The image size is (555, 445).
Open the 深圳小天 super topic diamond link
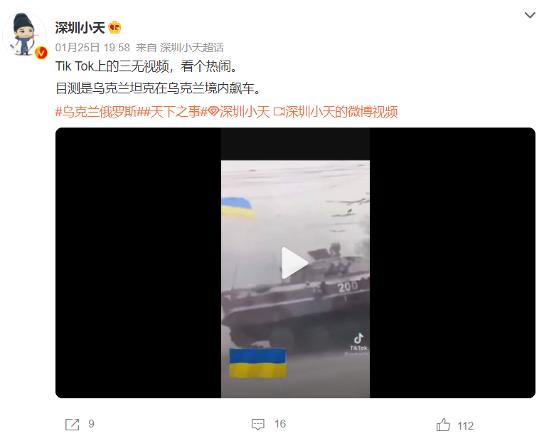pyautogui.click(x=239, y=112)
